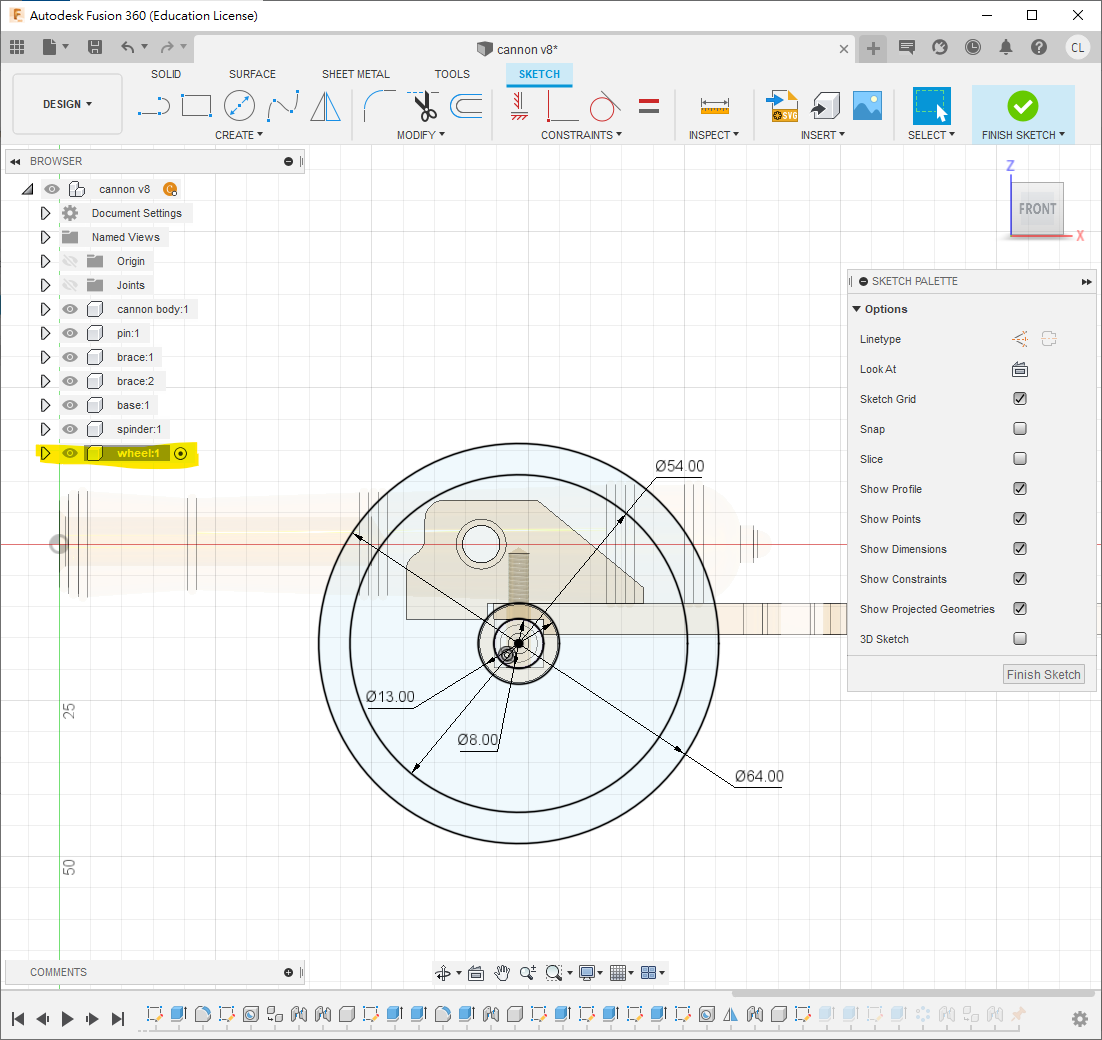Image resolution: width=1102 pixels, height=1040 pixels.
Task: Click the Measure tool in Inspect
Action: pos(714,105)
